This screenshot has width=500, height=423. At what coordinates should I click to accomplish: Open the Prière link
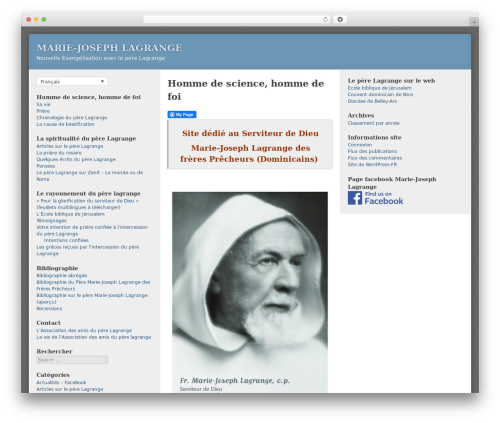[43, 111]
